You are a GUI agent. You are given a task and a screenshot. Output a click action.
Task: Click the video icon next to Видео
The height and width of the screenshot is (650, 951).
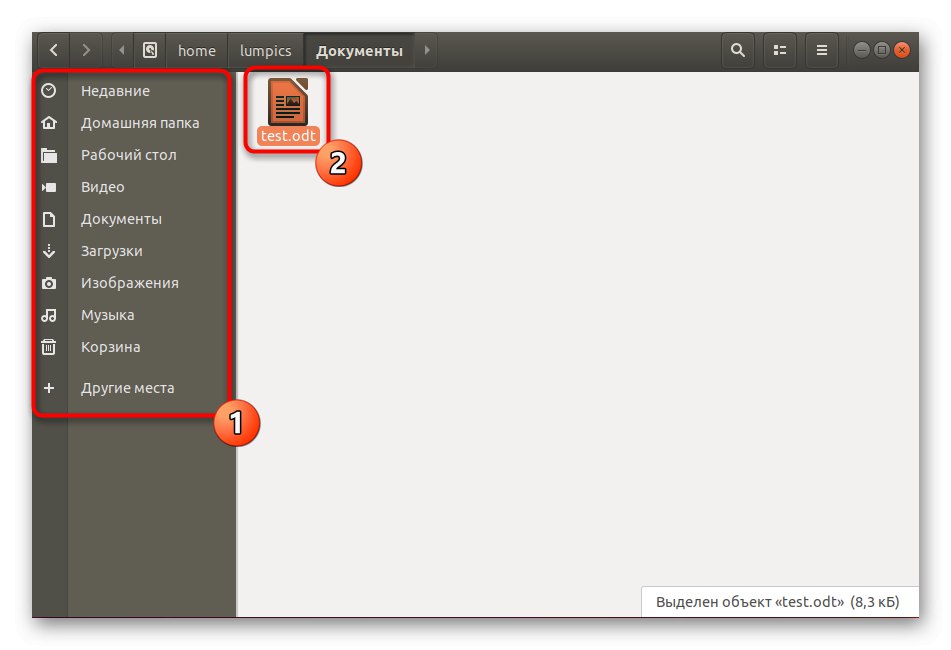49,187
